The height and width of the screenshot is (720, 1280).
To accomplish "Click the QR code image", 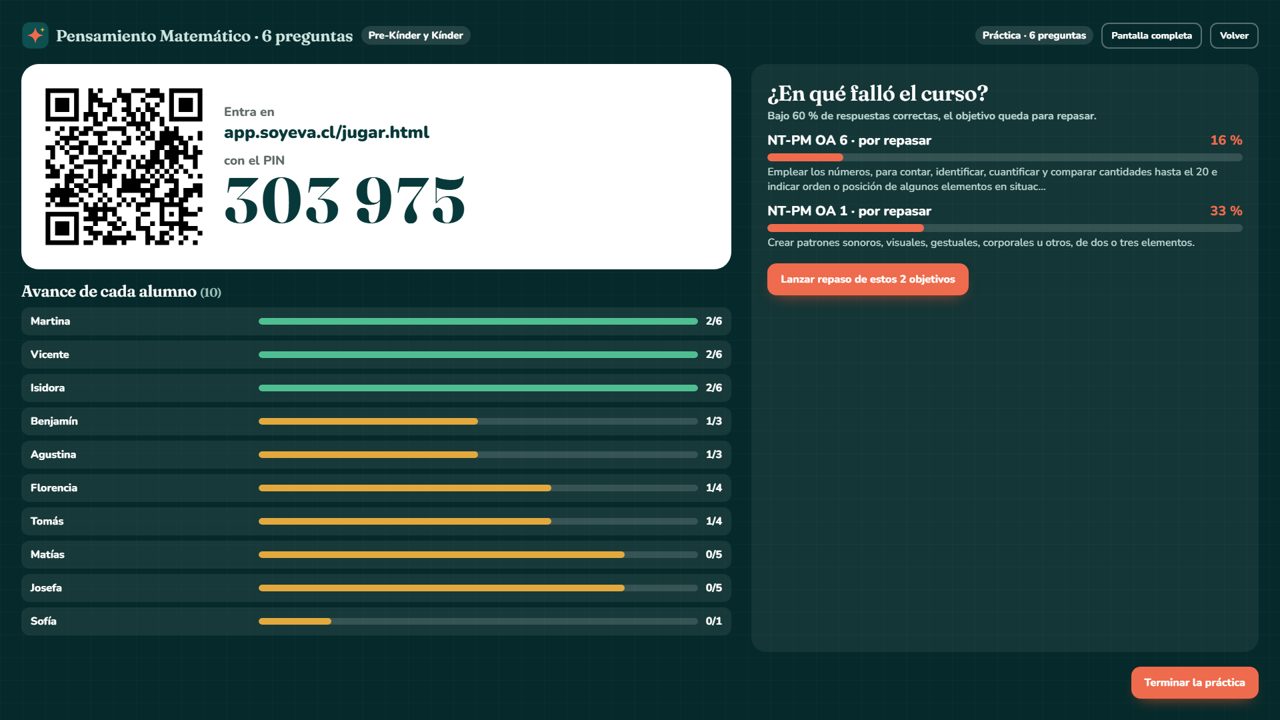I will 124,166.
